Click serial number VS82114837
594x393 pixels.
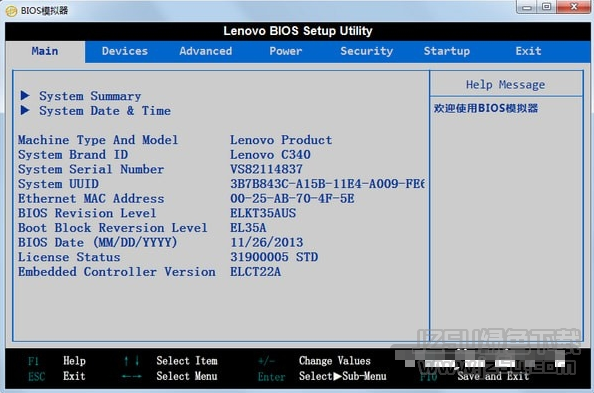(x=266, y=169)
